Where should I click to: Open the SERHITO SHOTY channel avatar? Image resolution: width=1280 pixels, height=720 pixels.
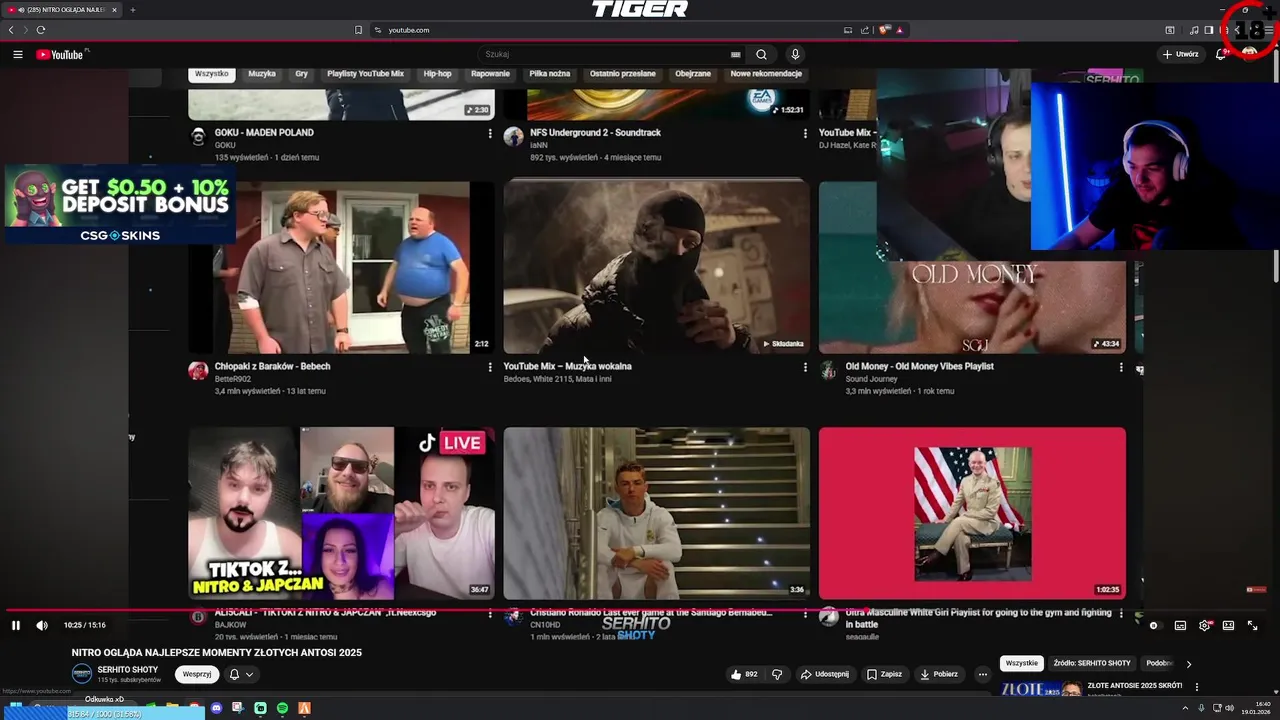pyautogui.click(x=82, y=674)
